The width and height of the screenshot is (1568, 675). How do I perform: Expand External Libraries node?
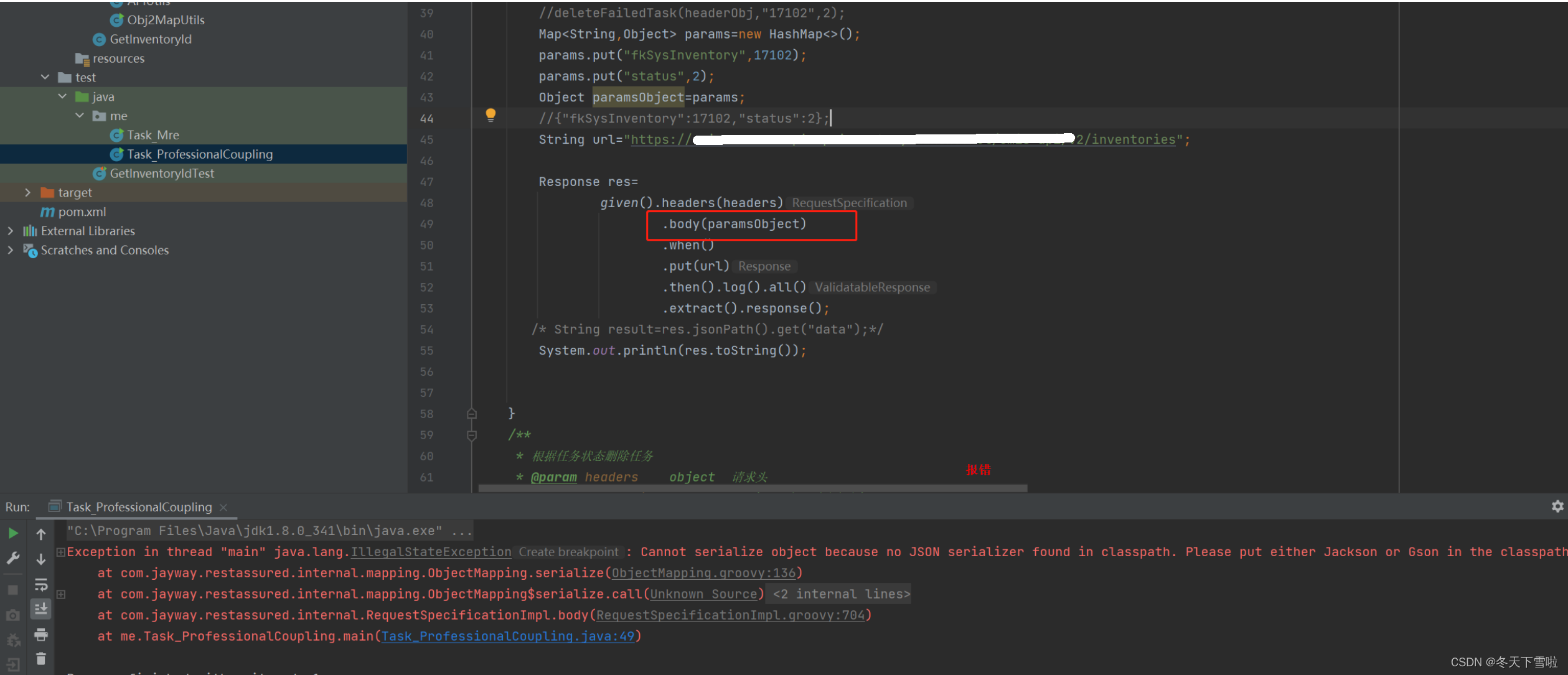coord(10,230)
